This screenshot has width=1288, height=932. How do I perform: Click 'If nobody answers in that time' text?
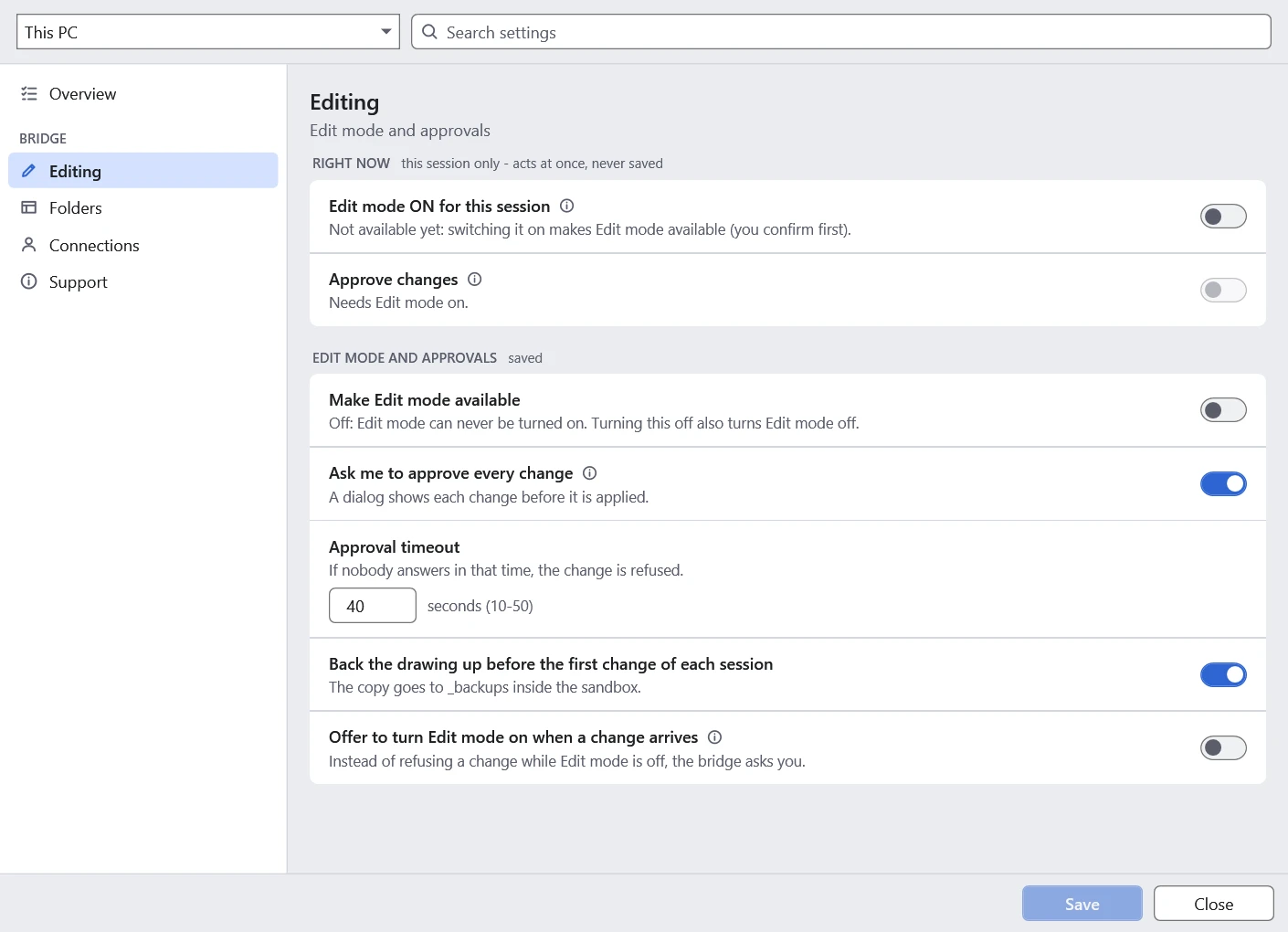click(x=506, y=570)
